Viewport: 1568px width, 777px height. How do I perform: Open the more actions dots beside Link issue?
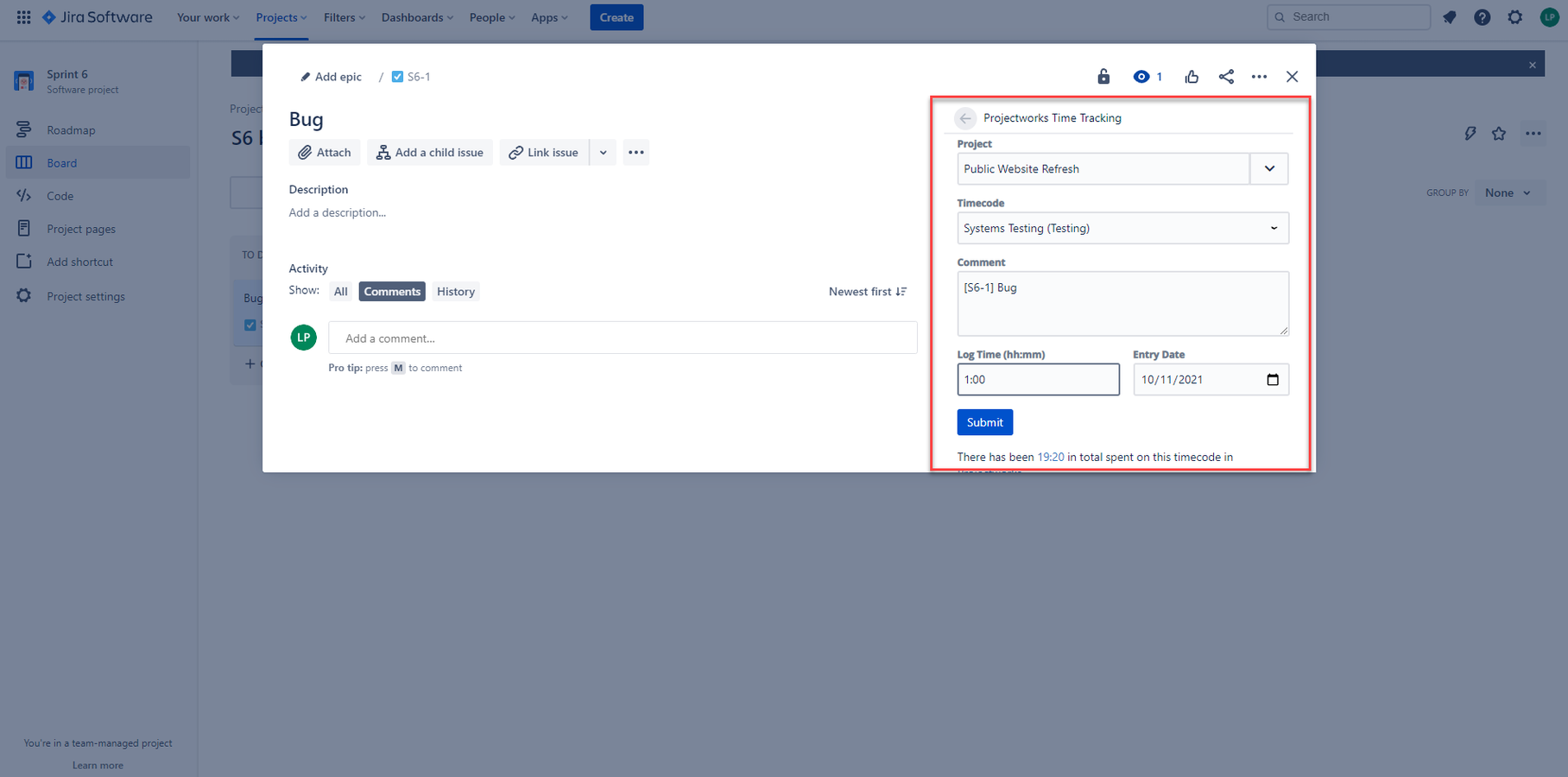coord(636,153)
